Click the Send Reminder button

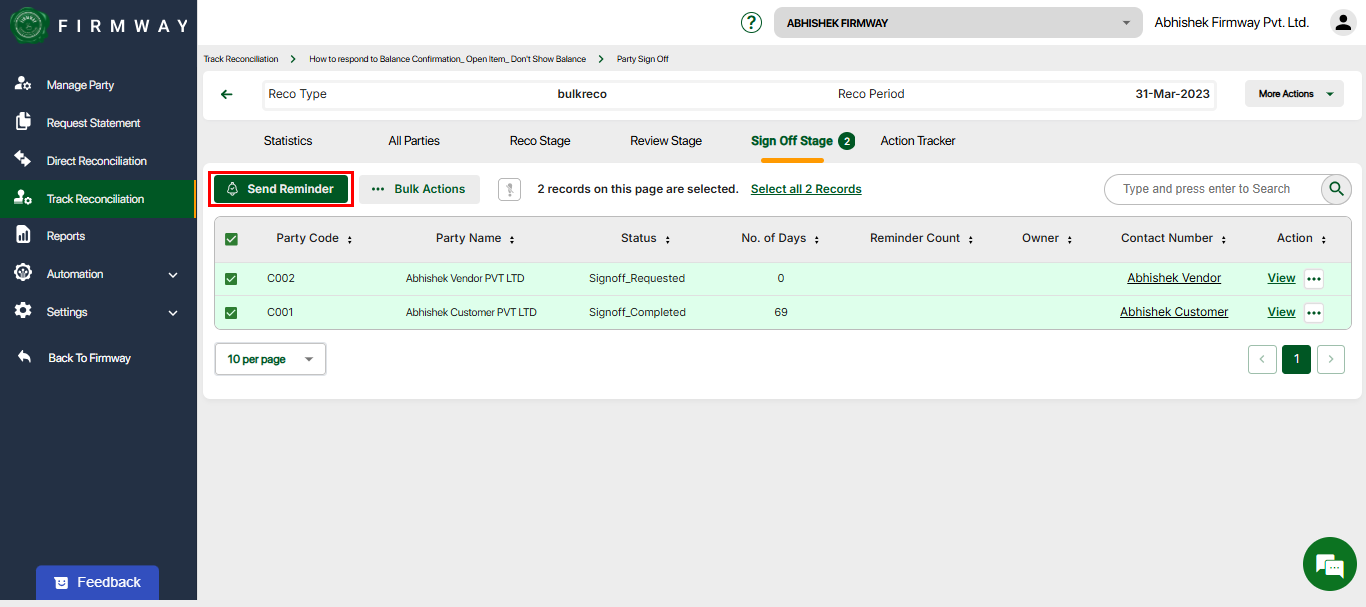[x=281, y=189]
